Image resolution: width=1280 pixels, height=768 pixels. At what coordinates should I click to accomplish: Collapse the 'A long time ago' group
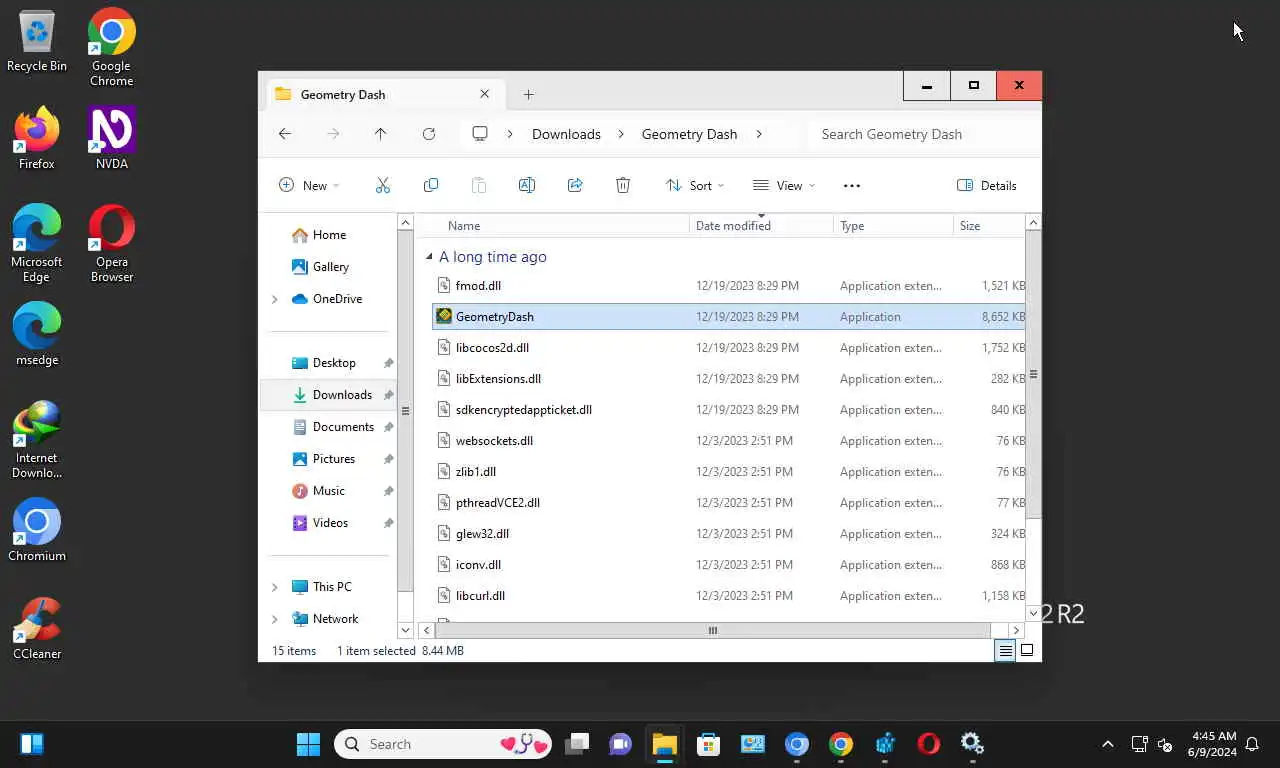[x=429, y=257]
